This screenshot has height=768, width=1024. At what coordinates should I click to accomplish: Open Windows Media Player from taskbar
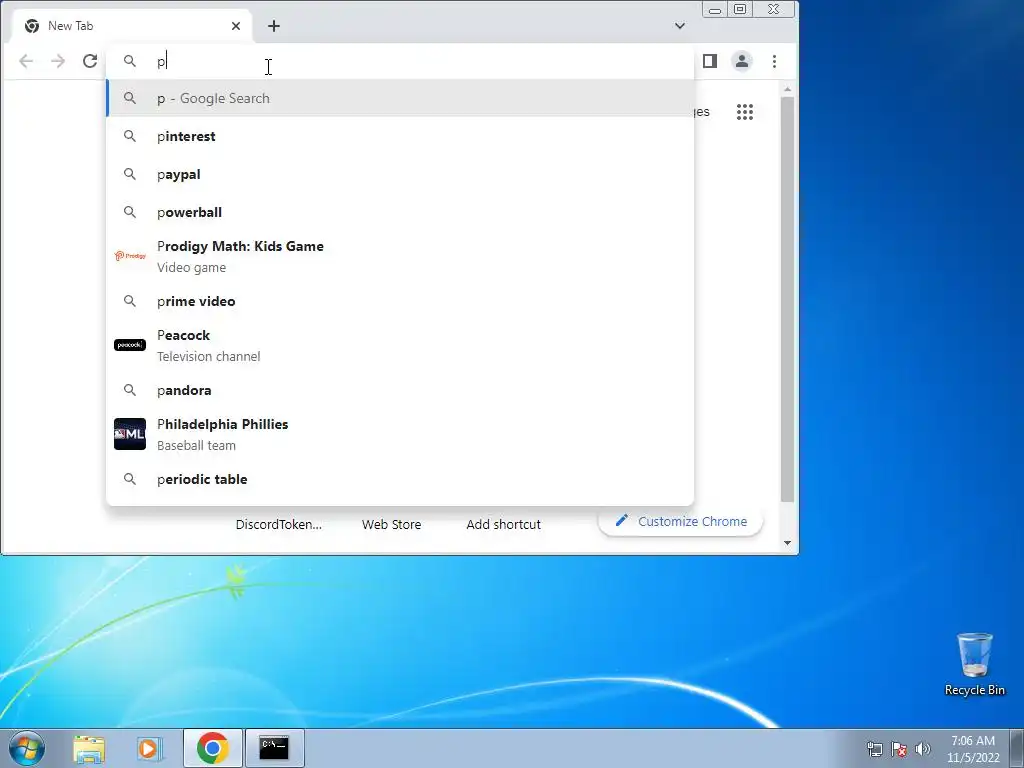(x=149, y=748)
